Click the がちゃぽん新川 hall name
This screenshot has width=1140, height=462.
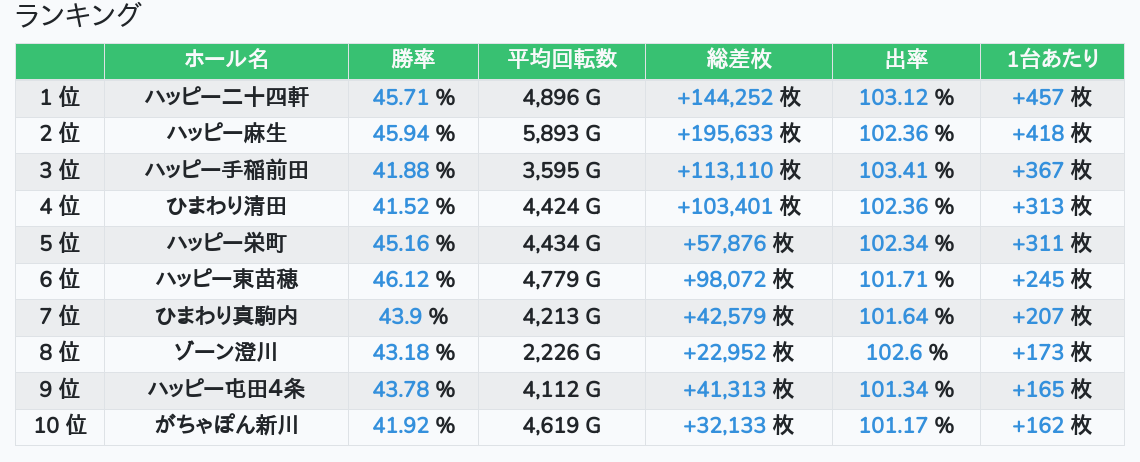click(x=226, y=426)
